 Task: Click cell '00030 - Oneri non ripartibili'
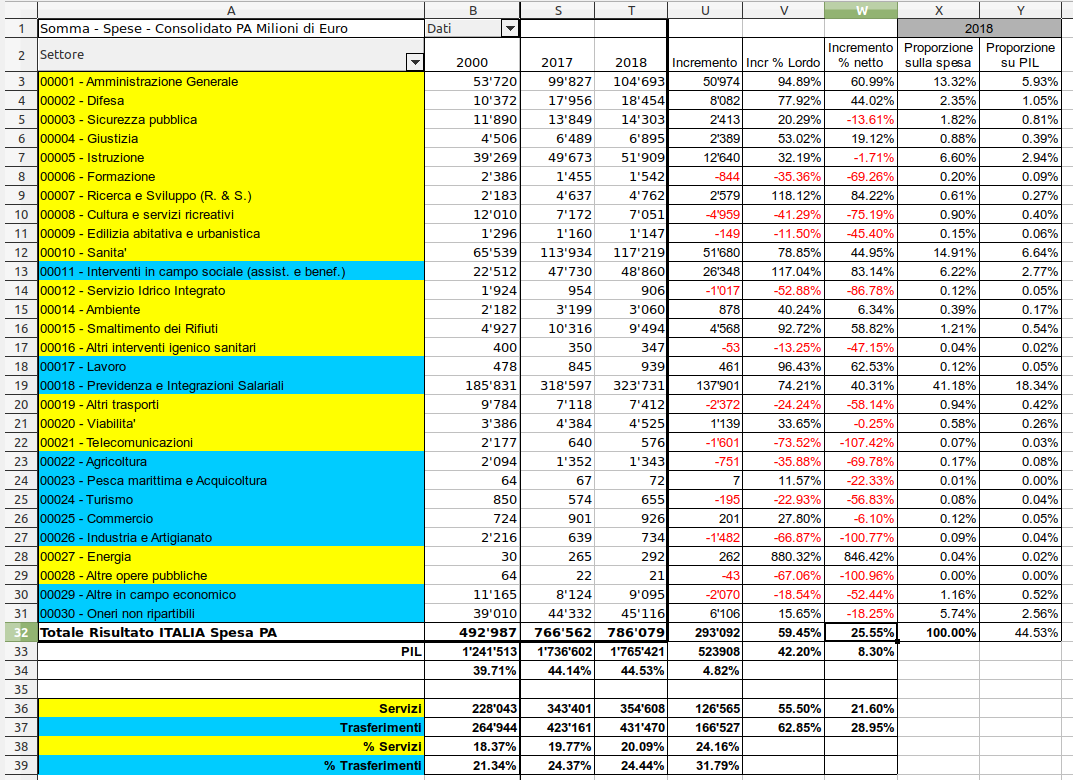(x=231, y=614)
